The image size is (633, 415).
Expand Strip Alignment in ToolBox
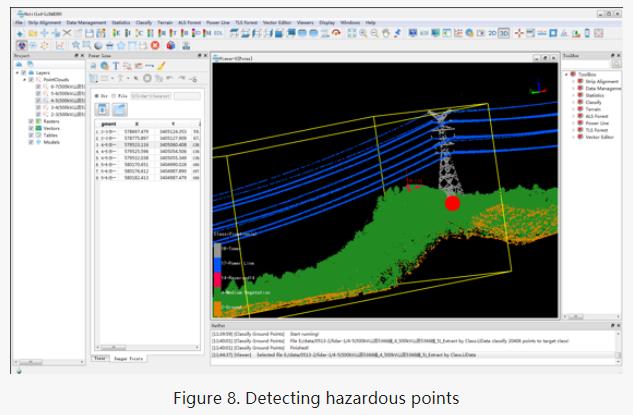point(573,81)
